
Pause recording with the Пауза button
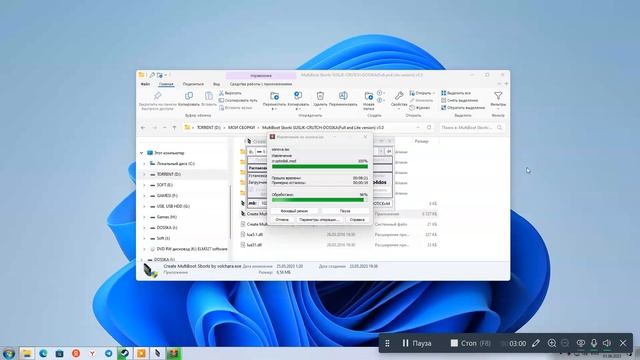click(416, 343)
